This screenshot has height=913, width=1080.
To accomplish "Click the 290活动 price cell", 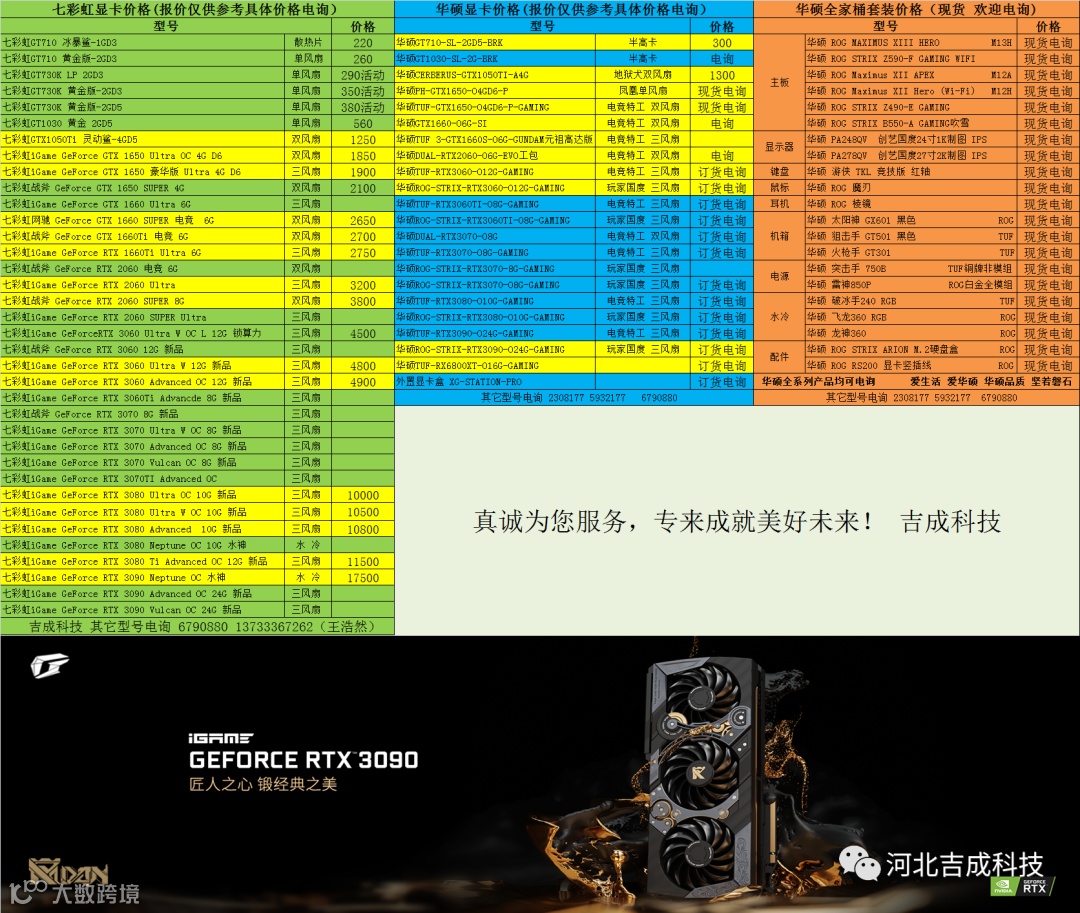I will 363,75.
